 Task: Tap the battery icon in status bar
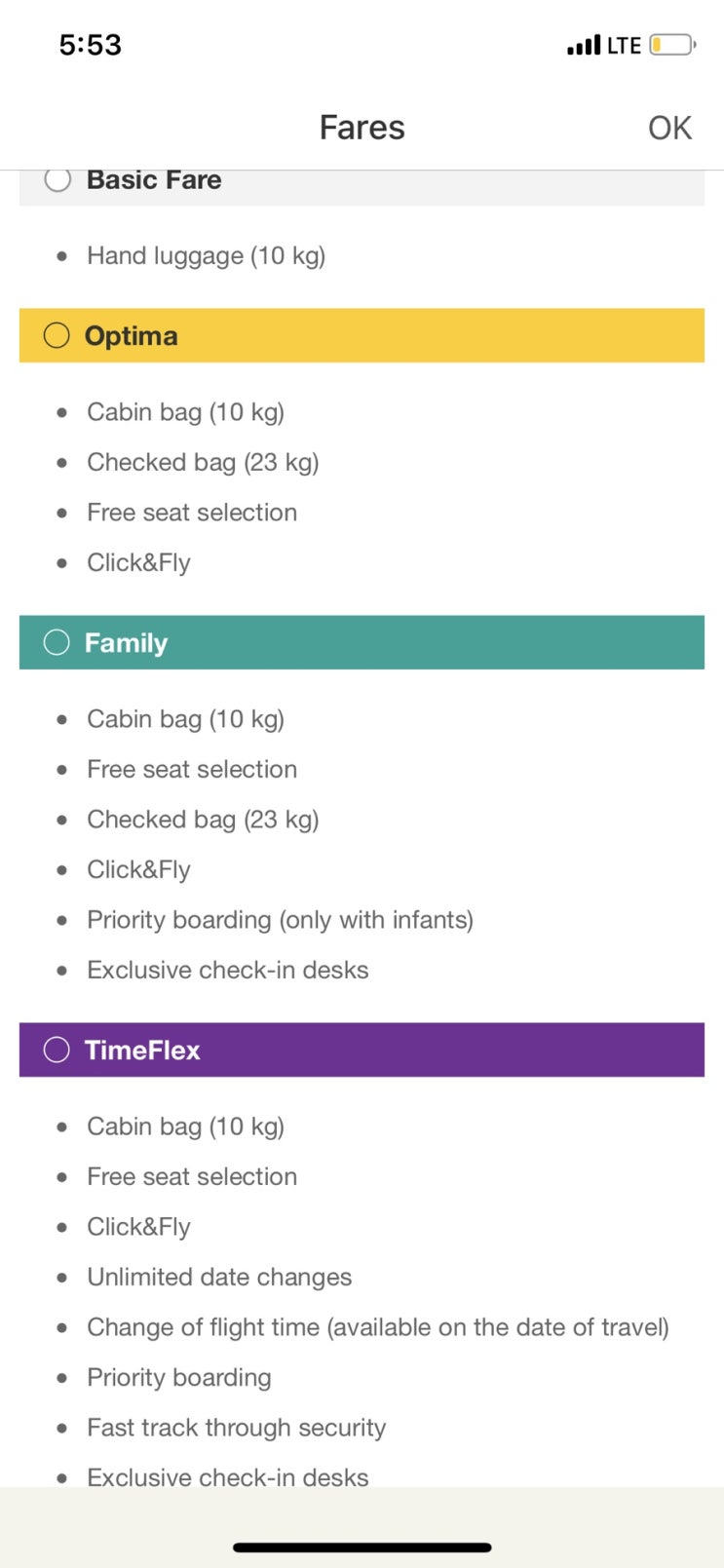(672, 45)
